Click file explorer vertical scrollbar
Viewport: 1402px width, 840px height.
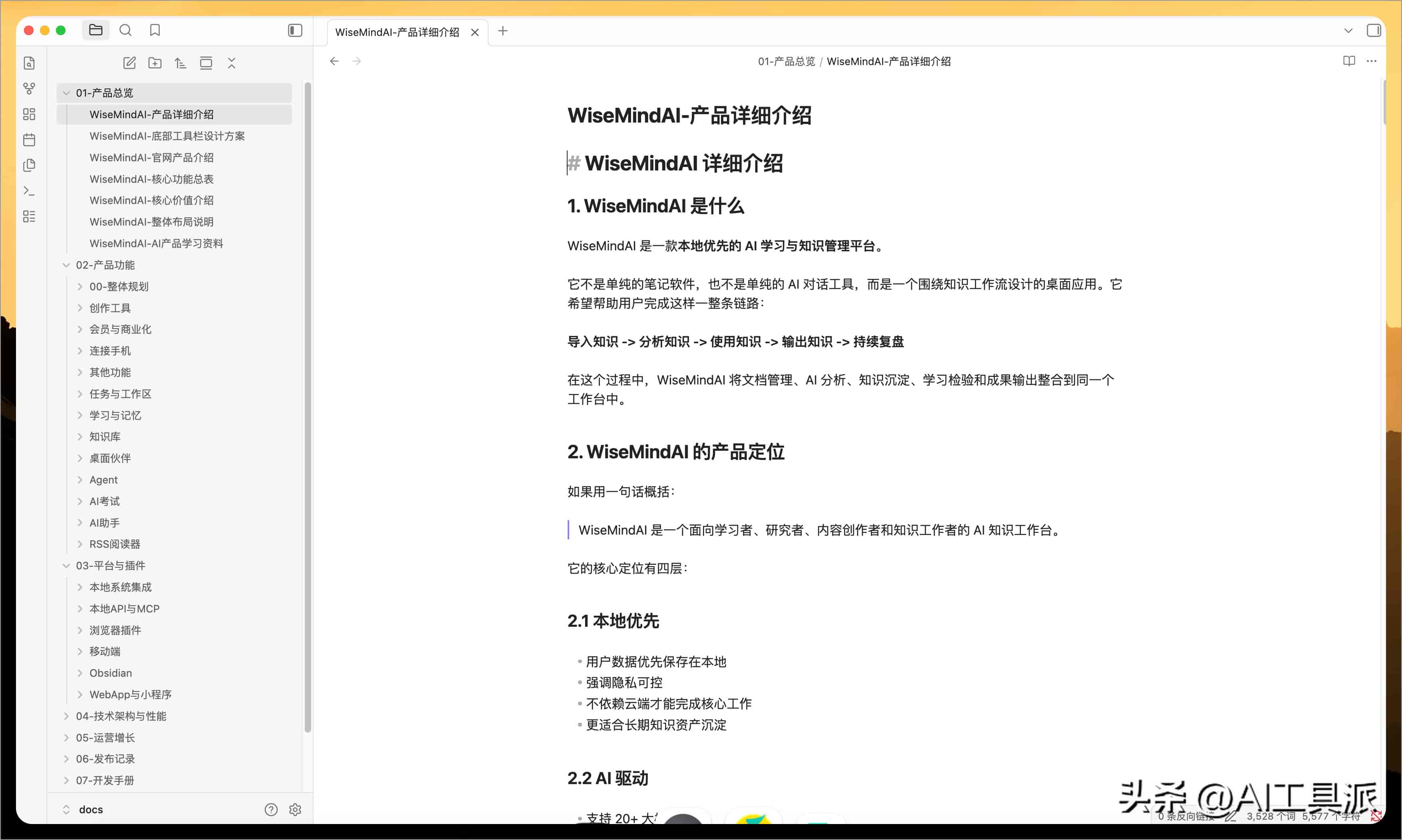click(308, 408)
